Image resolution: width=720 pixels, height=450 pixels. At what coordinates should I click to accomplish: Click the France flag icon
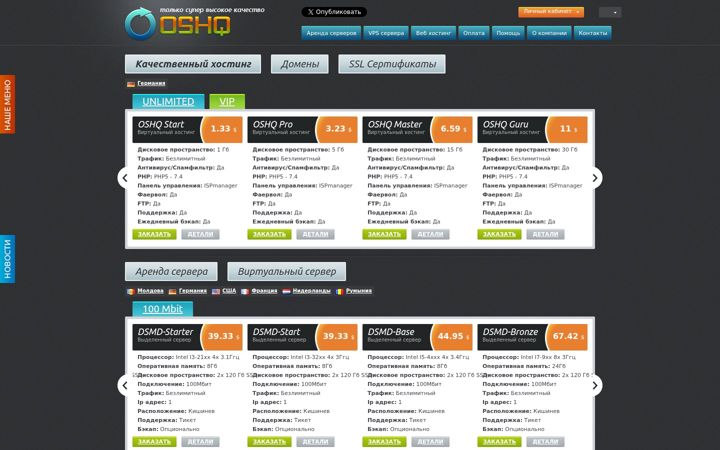(x=245, y=292)
